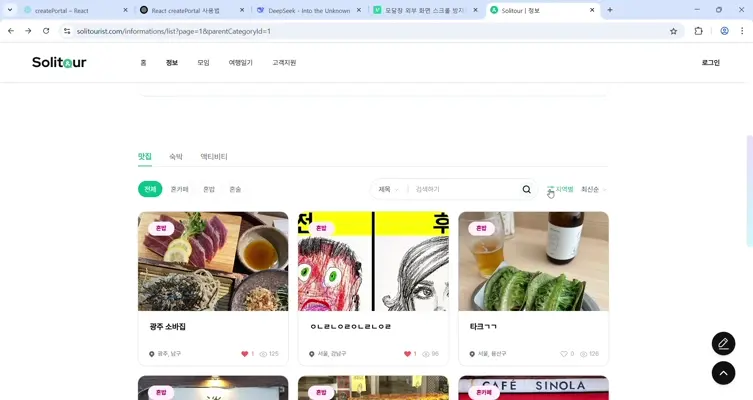Click the Solitour logo
Screen dimensions: 753x400
59,62
